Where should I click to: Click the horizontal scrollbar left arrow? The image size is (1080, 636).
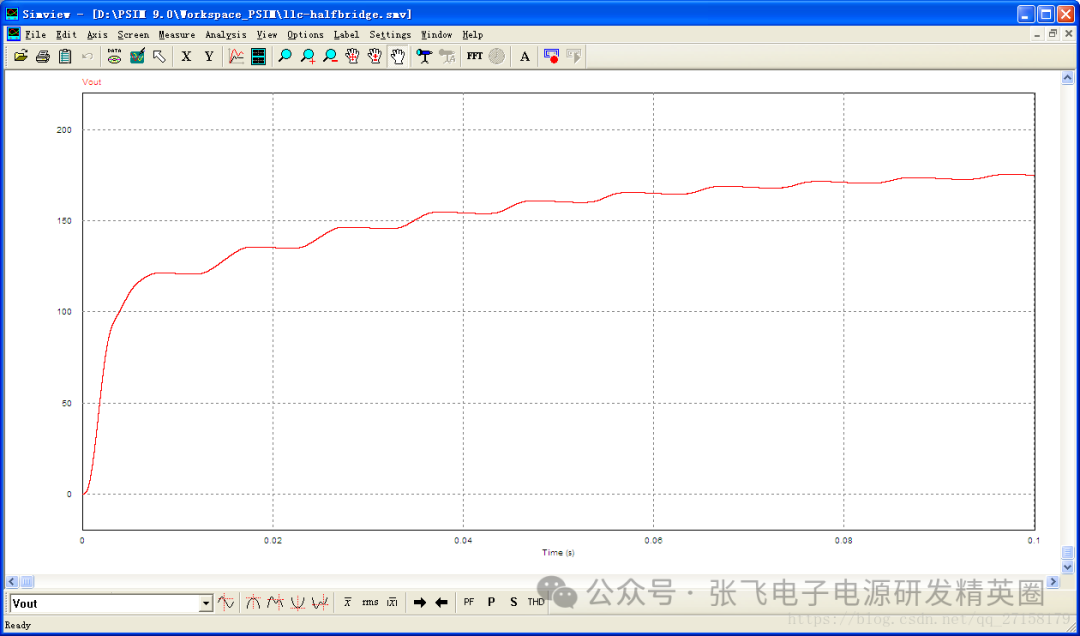click(x=12, y=582)
